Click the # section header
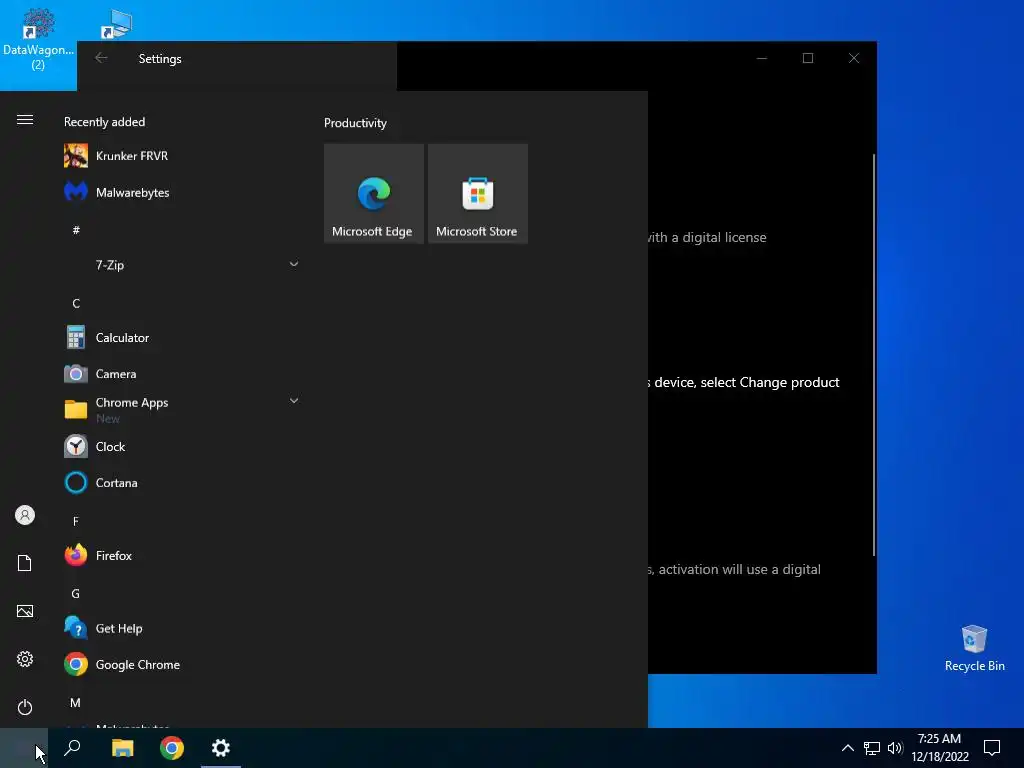1024x768 pixels. [x=76, y=230]
